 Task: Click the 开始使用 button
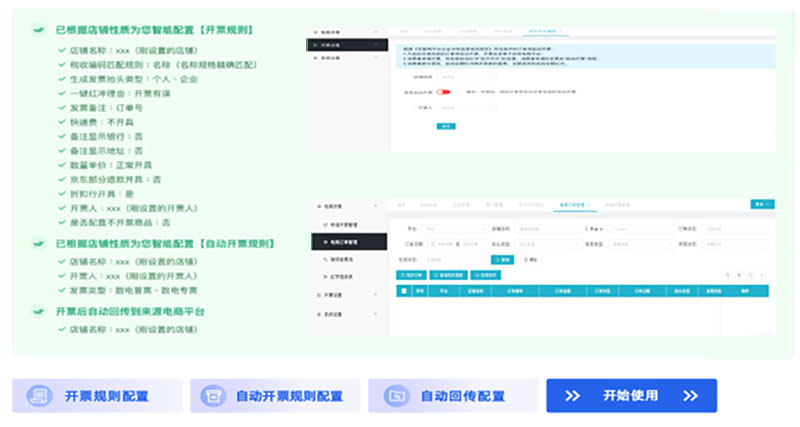pyautogui.click(x=631, y=396)
